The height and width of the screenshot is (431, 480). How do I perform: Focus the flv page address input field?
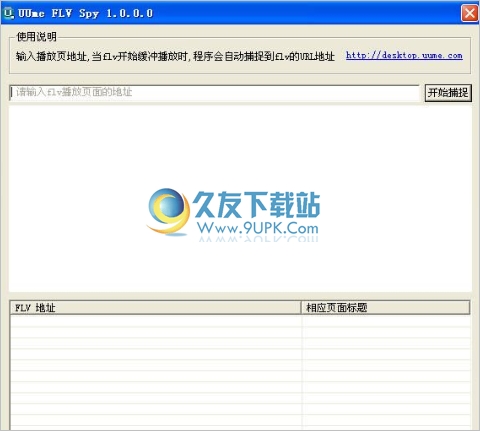pyautogui.click(x=214, y=92)
